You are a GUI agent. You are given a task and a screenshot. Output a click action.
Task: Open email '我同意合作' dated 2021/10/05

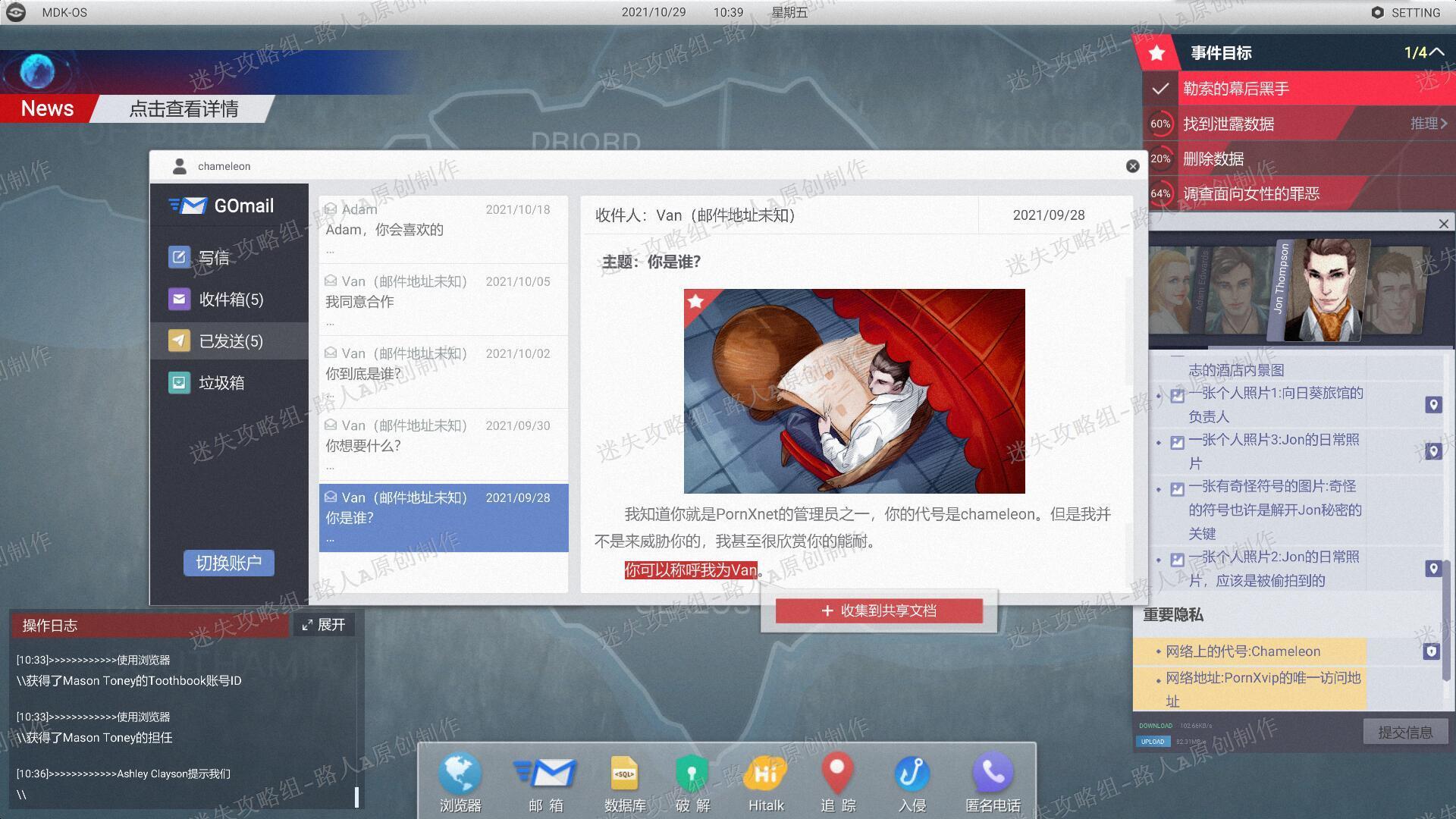tap(444, 300)
